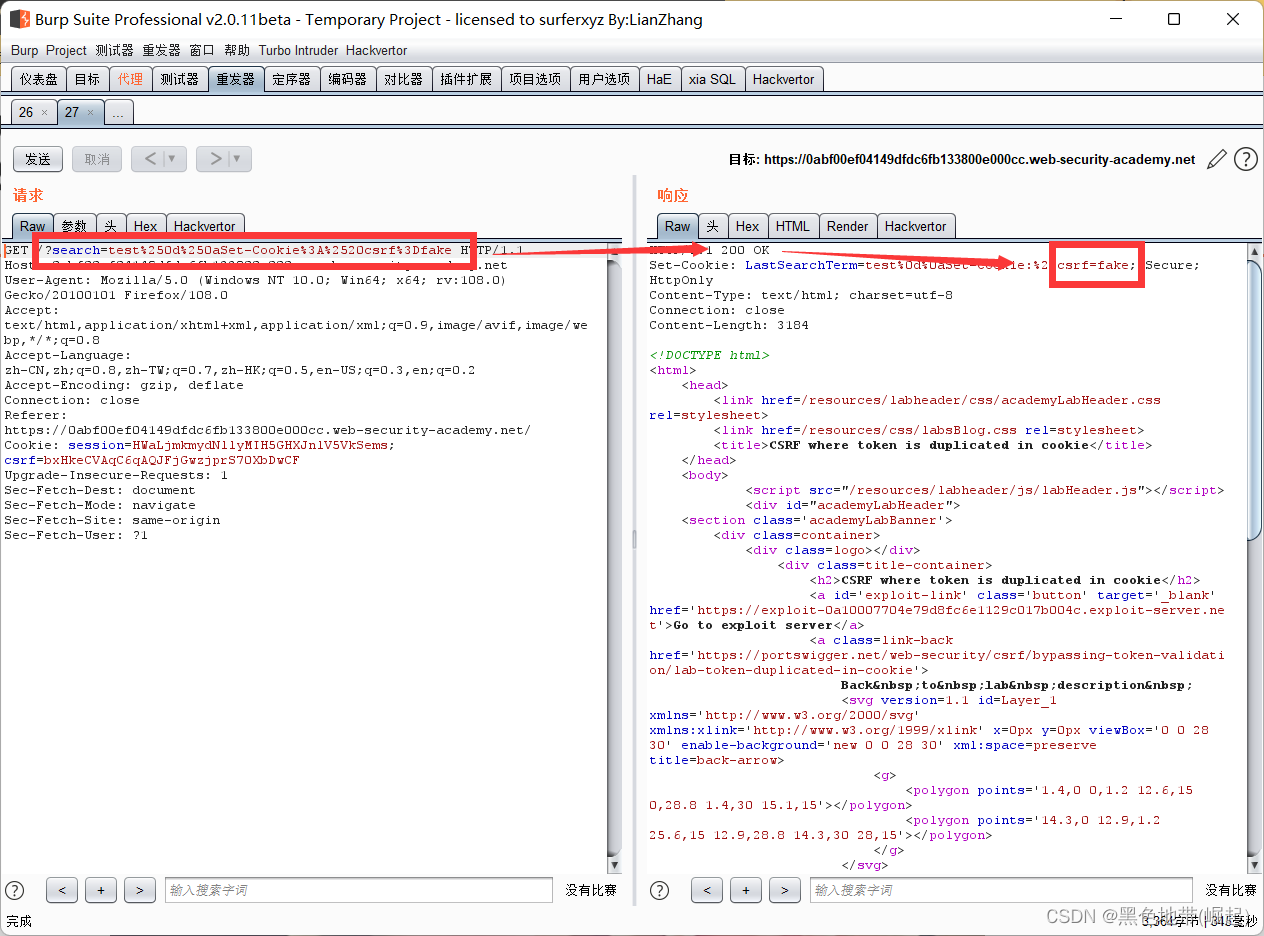Viewport: 1264px width, 936px height.
Task: Click the 取消 cancel button
Action: (x=97, y=159)
